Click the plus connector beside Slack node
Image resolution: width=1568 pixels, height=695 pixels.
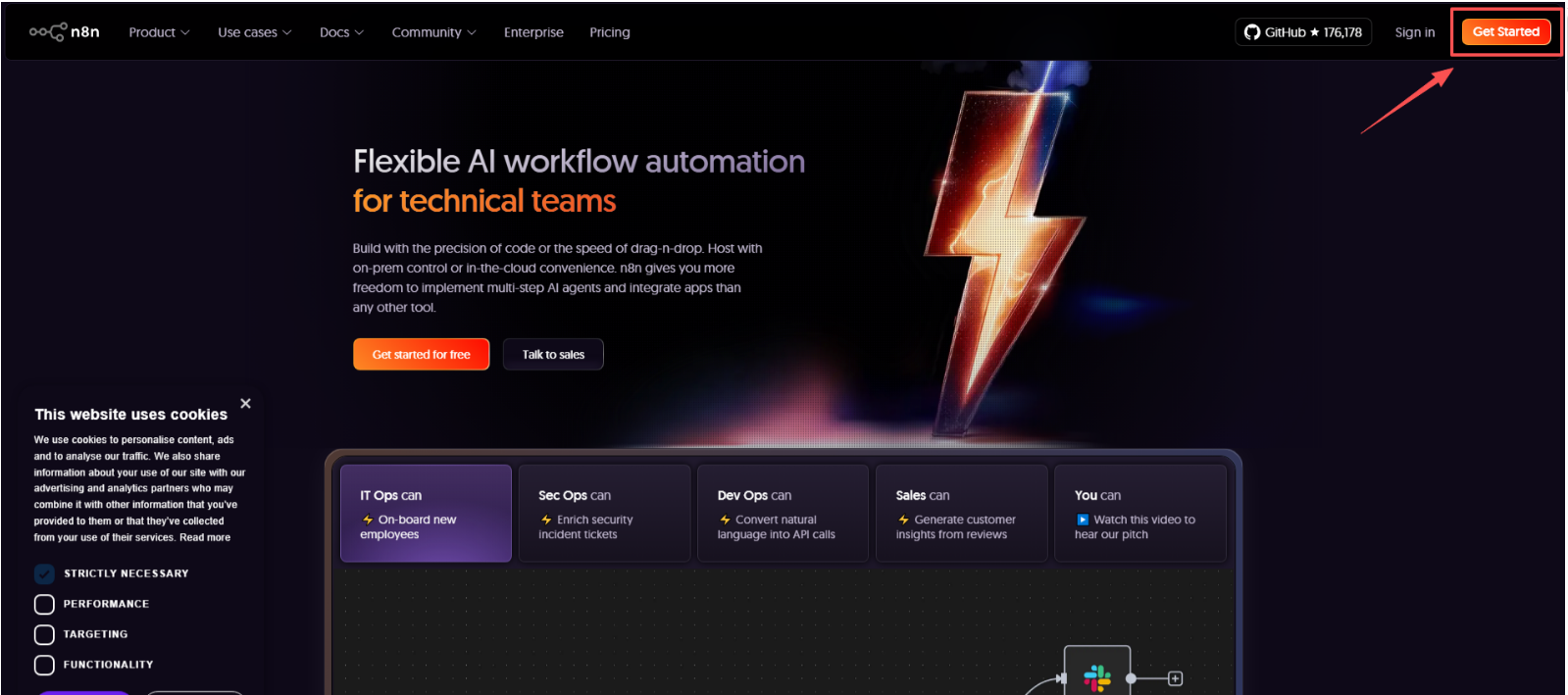pos(1175,678)
